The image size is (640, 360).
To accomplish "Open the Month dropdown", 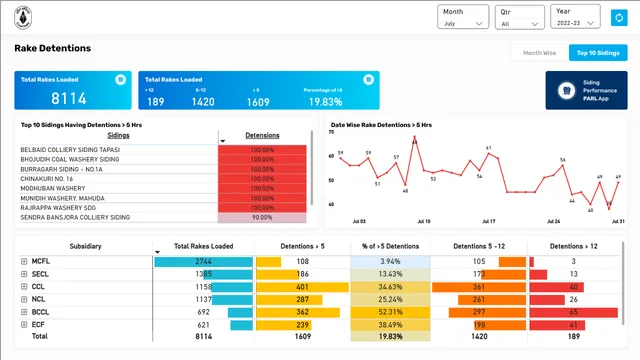I will point(463,17).
